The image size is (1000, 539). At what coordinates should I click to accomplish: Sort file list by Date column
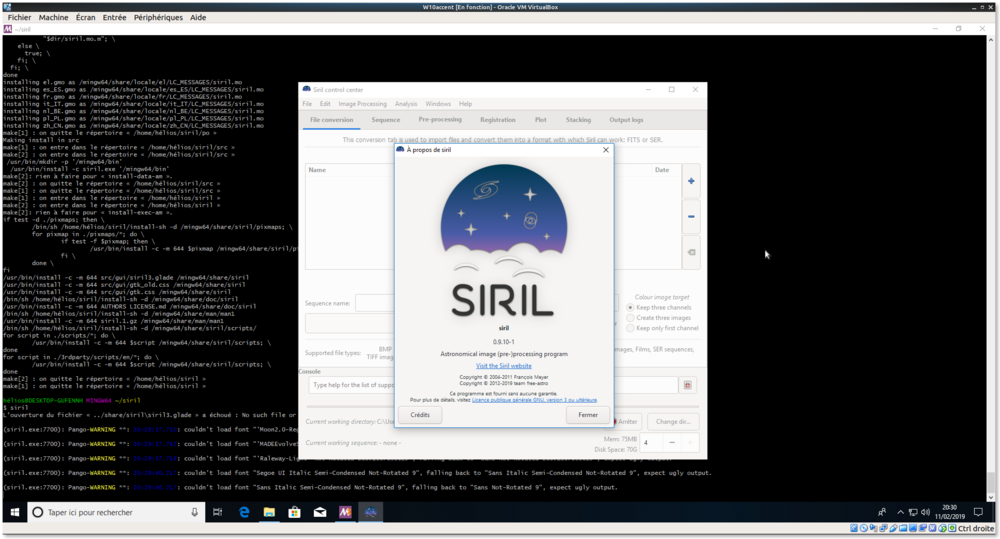[x=661, y=170]
